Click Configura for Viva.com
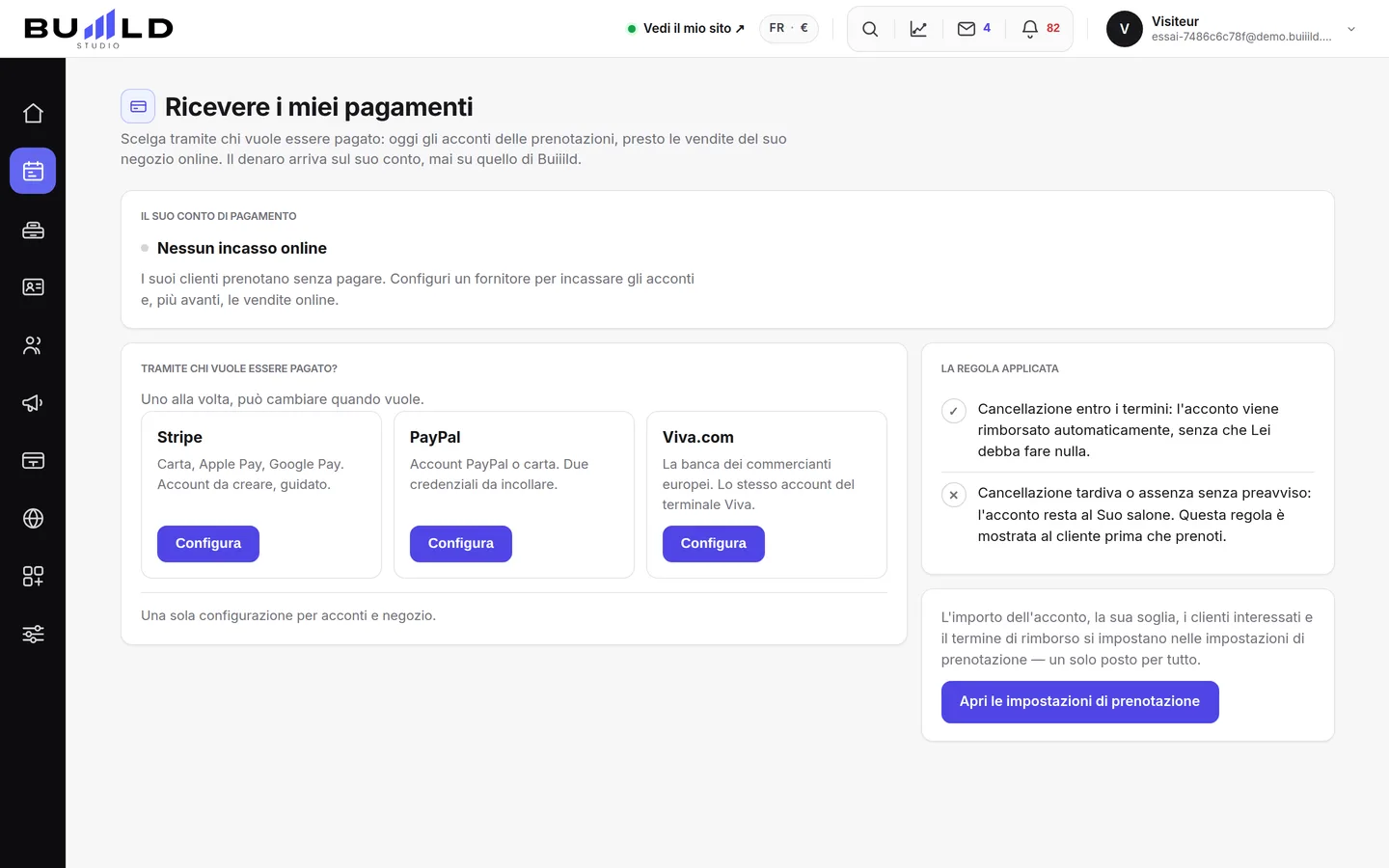The width and height of the screenshot is (1389, 868). coord(714,544)
